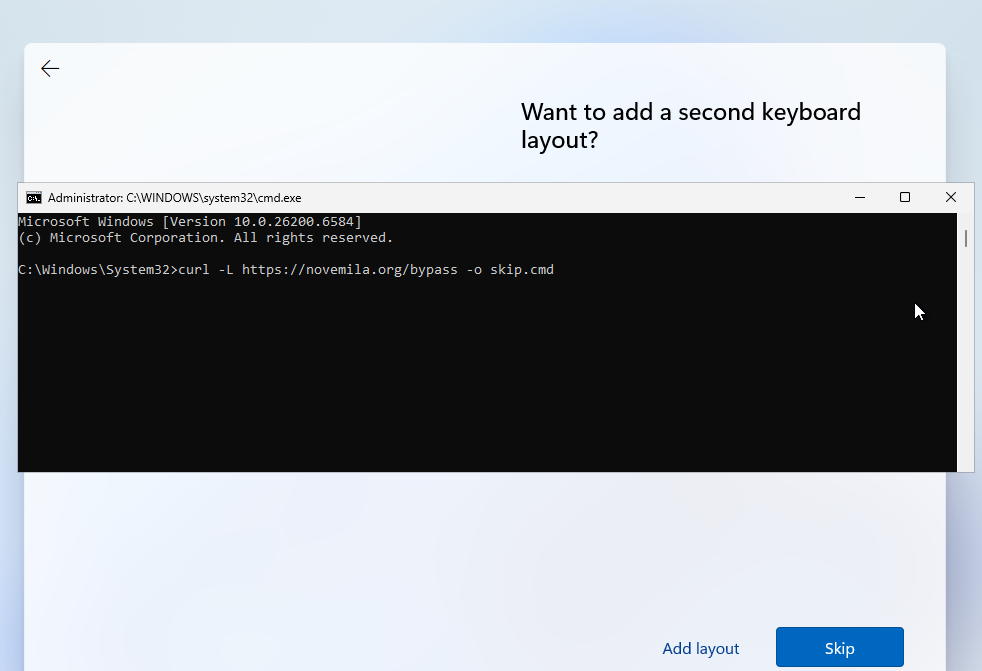Grab the console vertical scrollbar thumb

point(965,238)
